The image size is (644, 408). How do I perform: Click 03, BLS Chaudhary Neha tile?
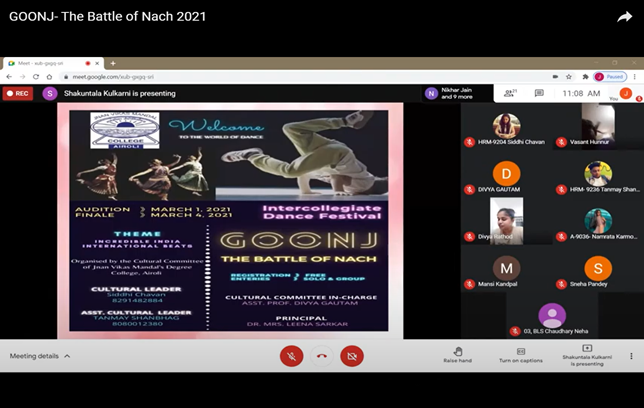pos(552,316)
